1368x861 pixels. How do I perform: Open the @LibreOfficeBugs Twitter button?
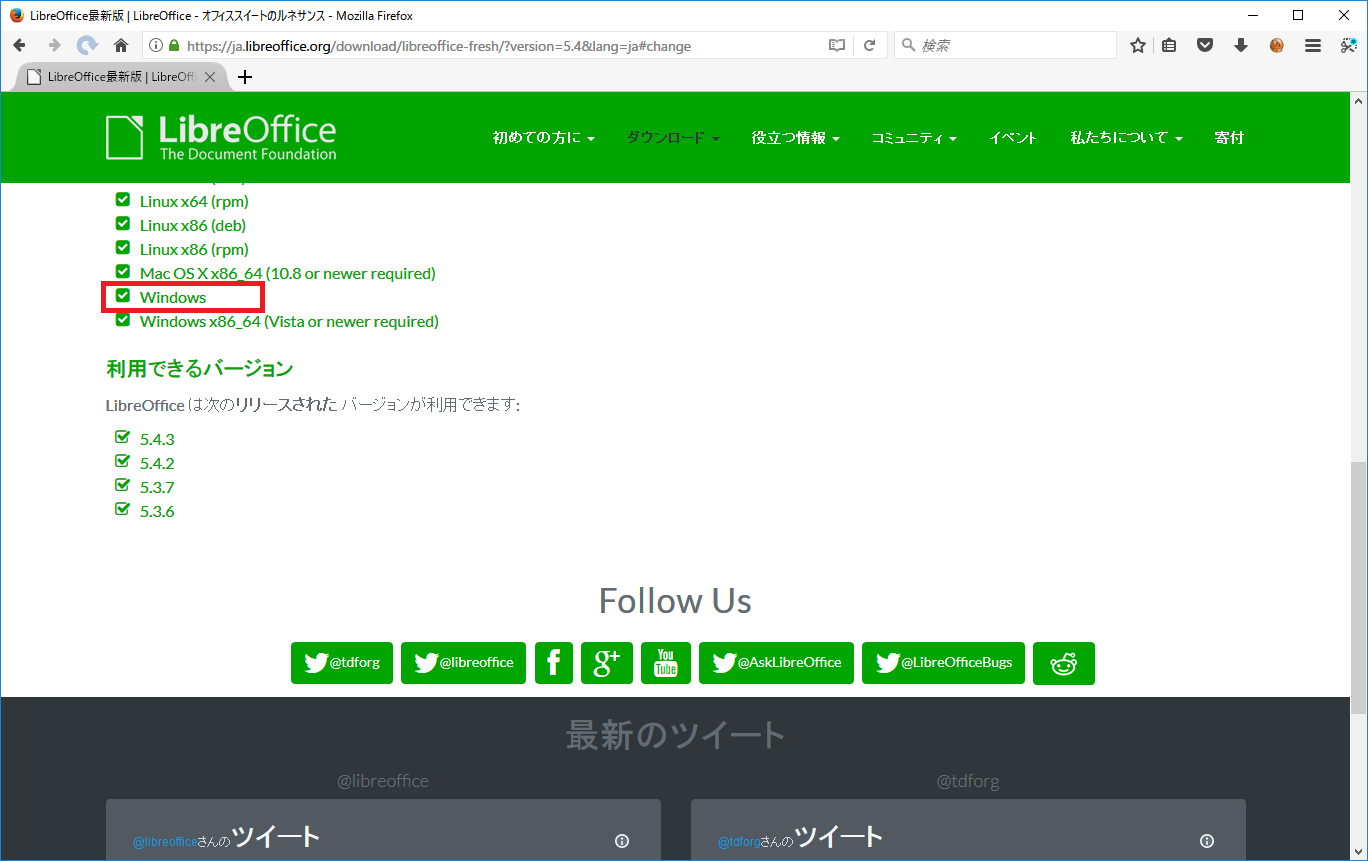(943, 663)
